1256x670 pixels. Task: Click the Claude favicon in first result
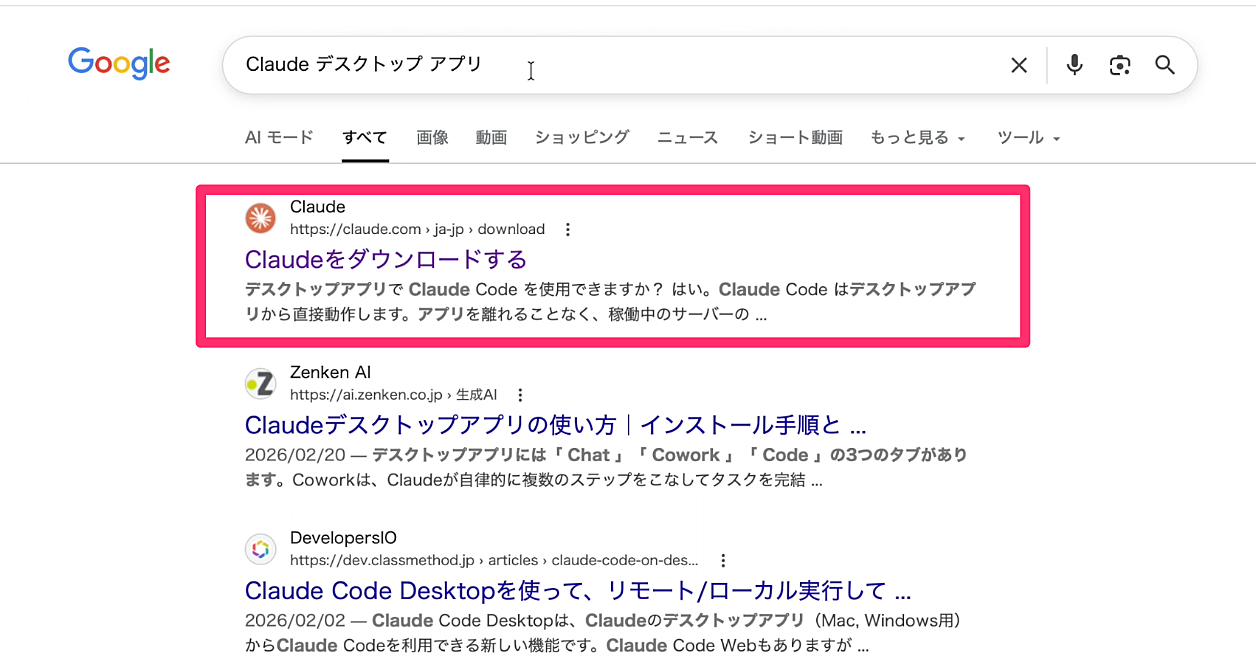(260, 218)
